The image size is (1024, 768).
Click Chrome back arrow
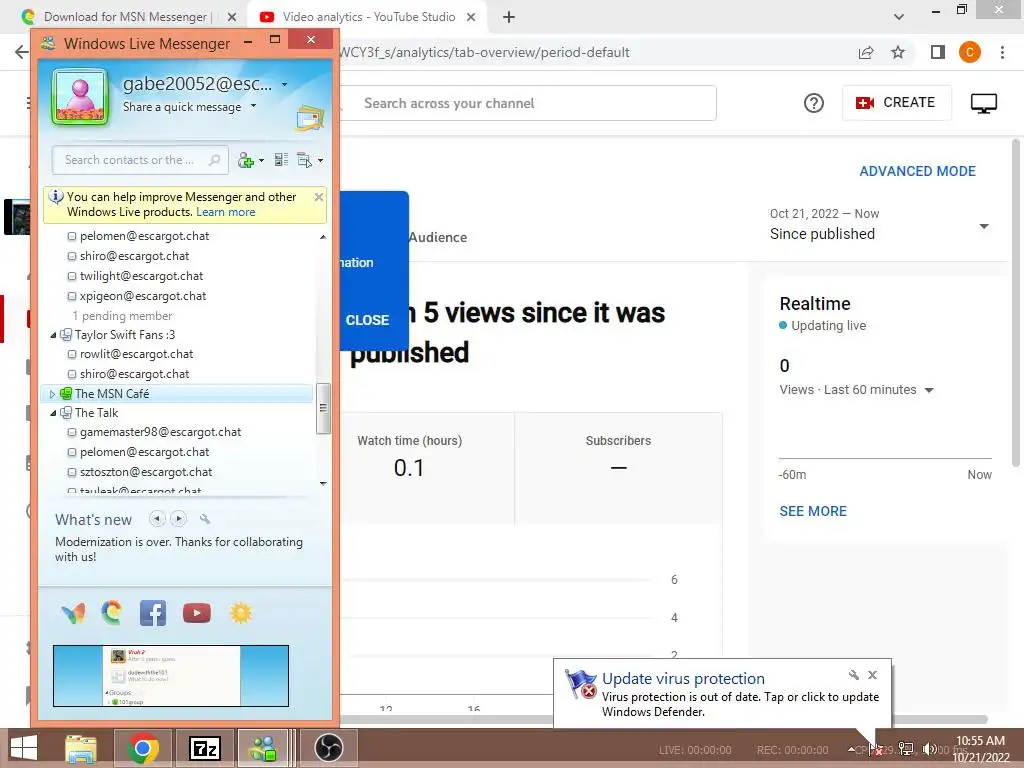pos(22,52)
